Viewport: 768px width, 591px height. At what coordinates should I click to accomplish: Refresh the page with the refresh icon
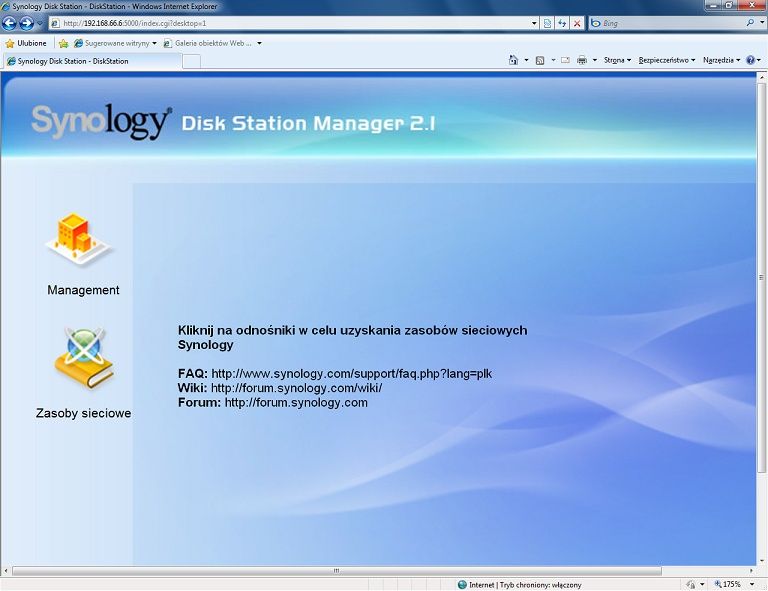click(x=562, y=23)
